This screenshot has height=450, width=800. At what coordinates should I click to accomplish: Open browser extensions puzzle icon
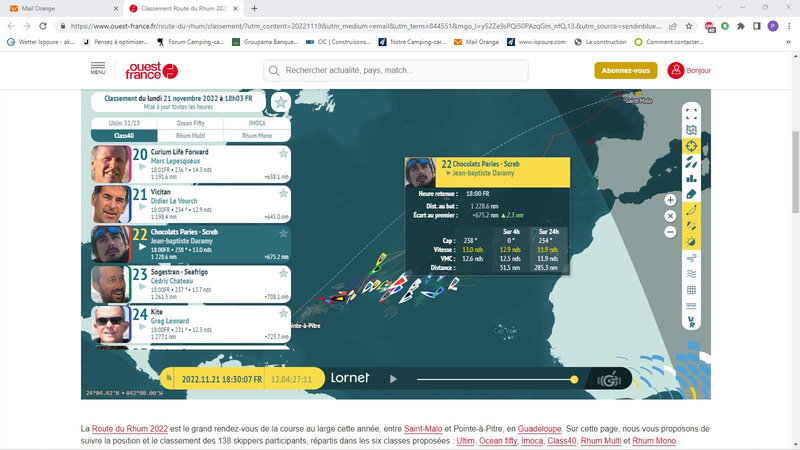coord(741,26)
